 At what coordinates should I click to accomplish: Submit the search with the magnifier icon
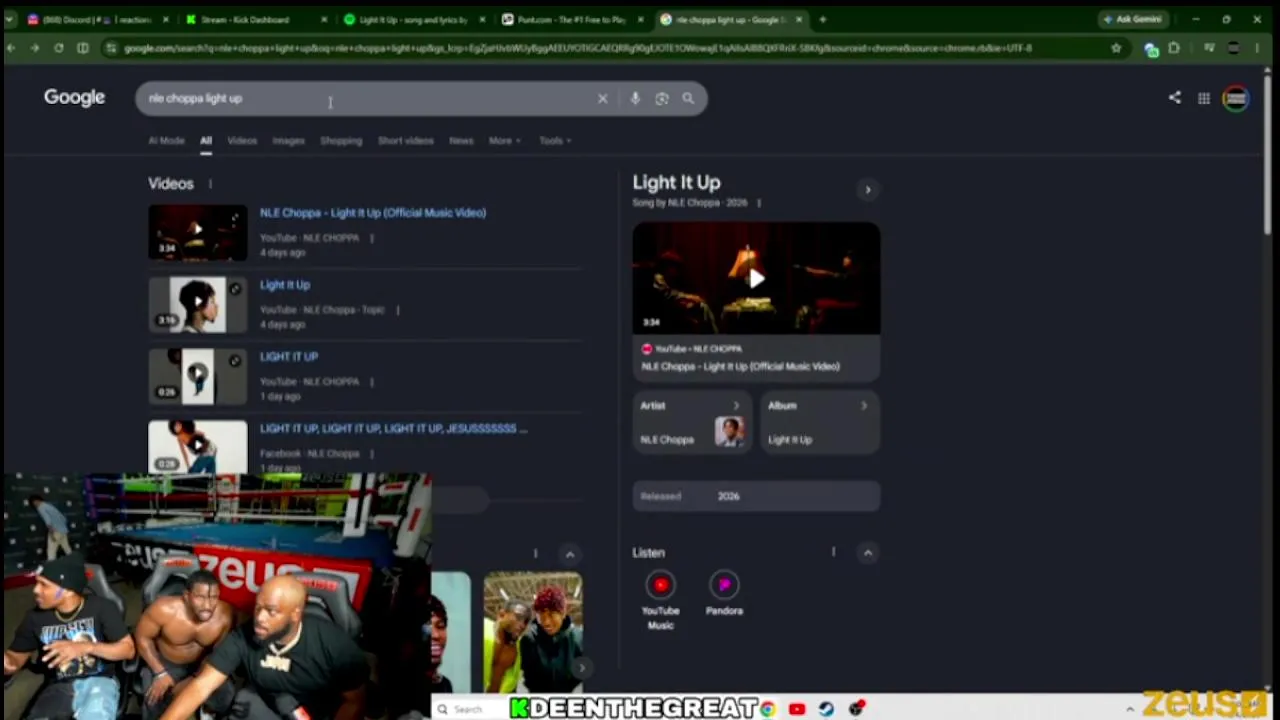pos(688,98)
